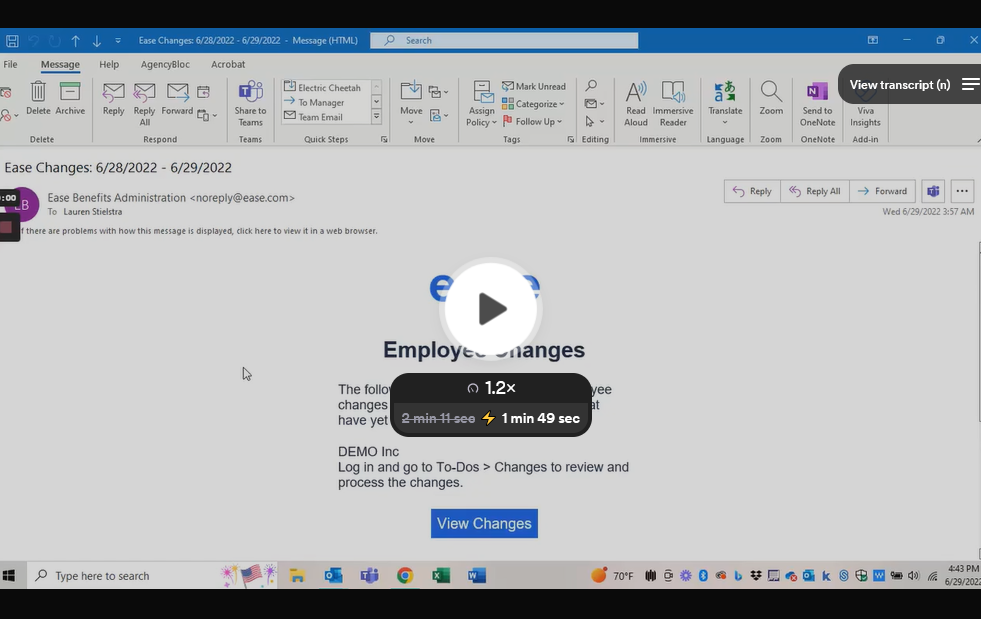Click Reply All button in message header
The height and width of the screenshot is (619, 981).
tap(815, 191)
